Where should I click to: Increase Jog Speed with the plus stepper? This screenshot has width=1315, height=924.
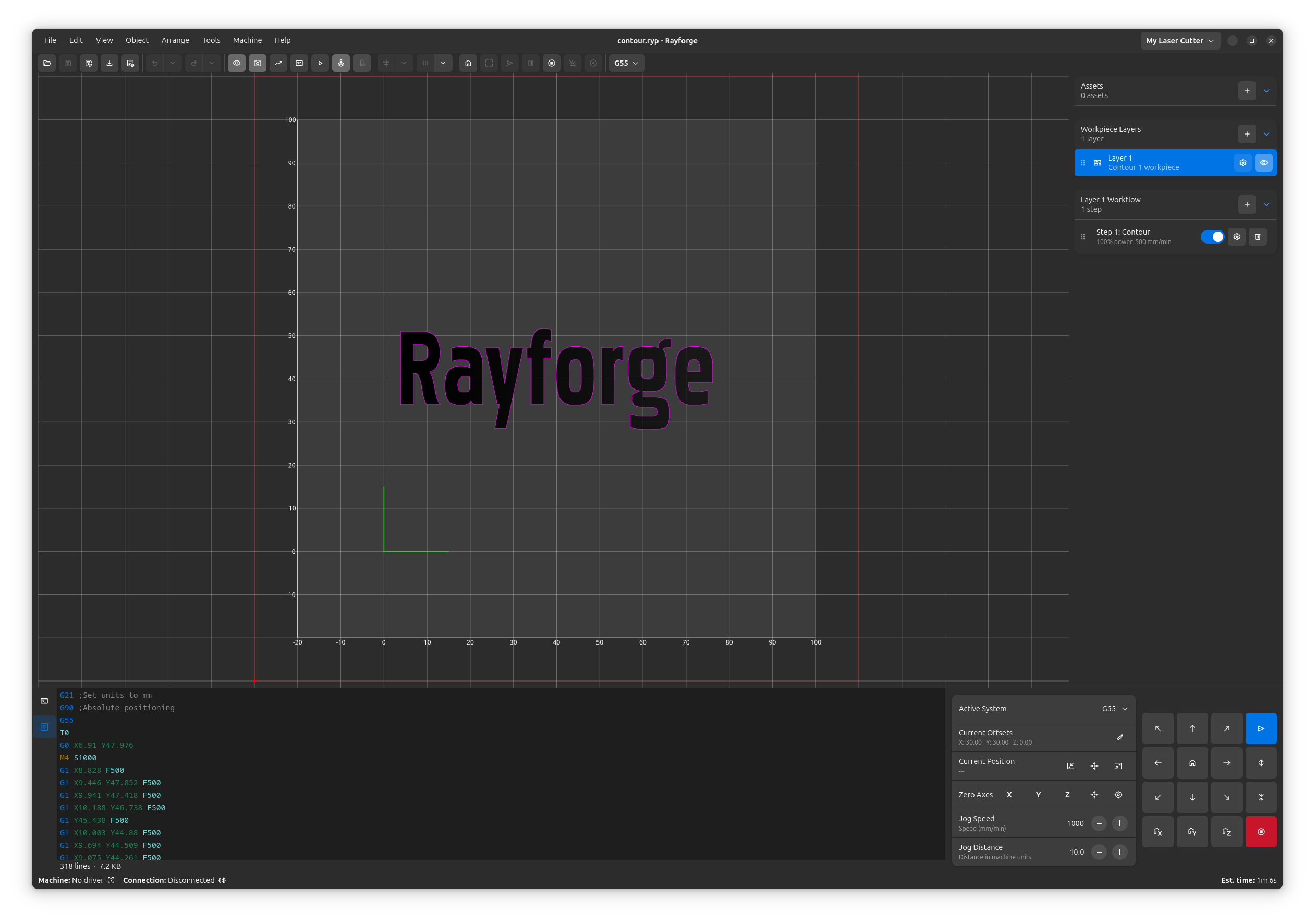pyautogui.click(x=1121, y=823)
